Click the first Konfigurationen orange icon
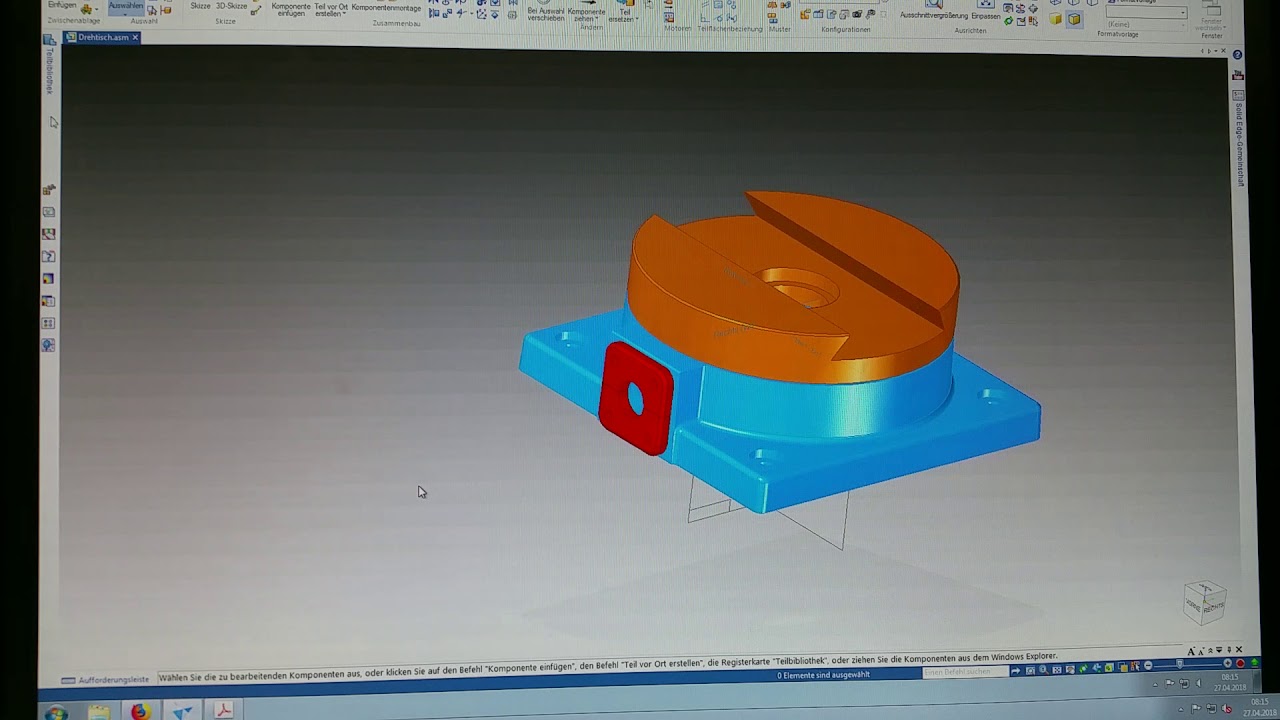This screenshot has width=1280, height=720. 805,14
